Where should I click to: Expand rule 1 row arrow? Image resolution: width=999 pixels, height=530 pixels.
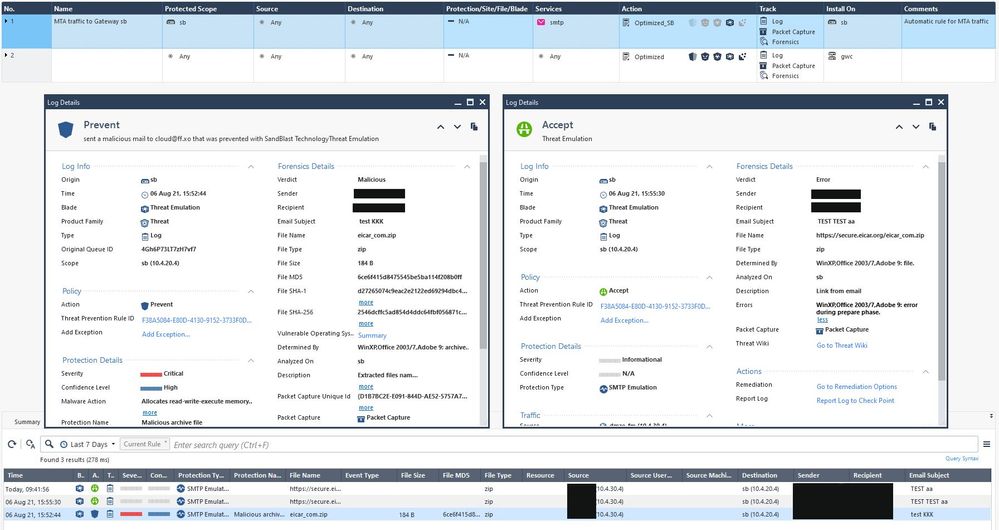coord(6,21)
